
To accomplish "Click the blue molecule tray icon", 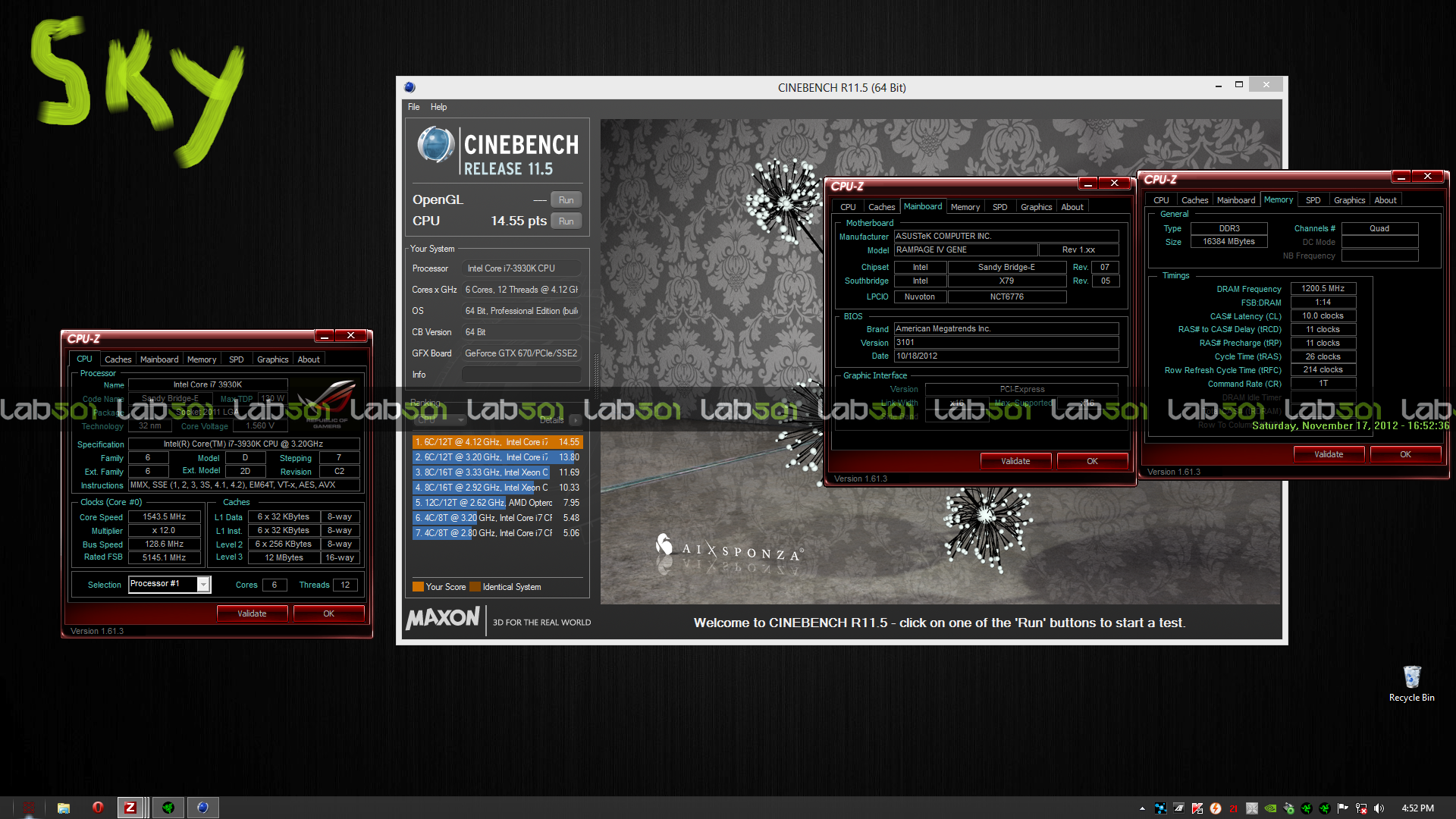I will [1161, 808].
